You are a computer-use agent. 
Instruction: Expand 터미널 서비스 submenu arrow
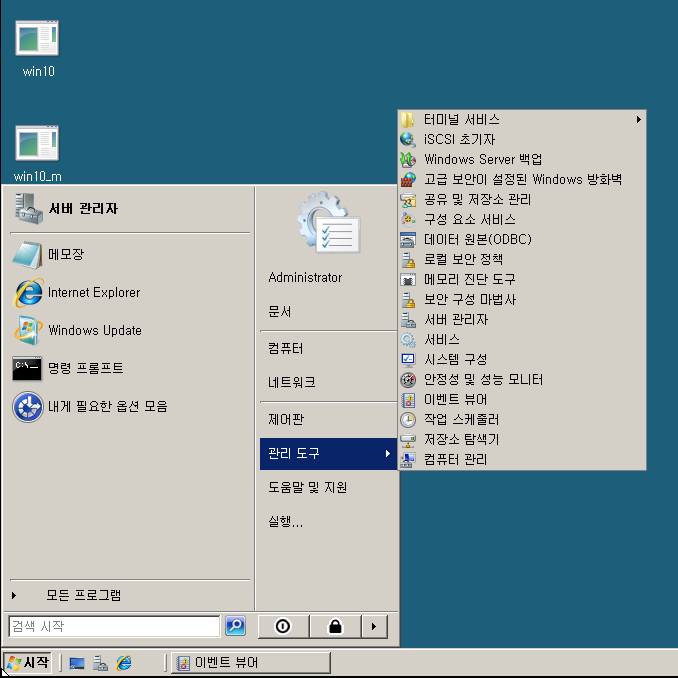tap(639, 120)
